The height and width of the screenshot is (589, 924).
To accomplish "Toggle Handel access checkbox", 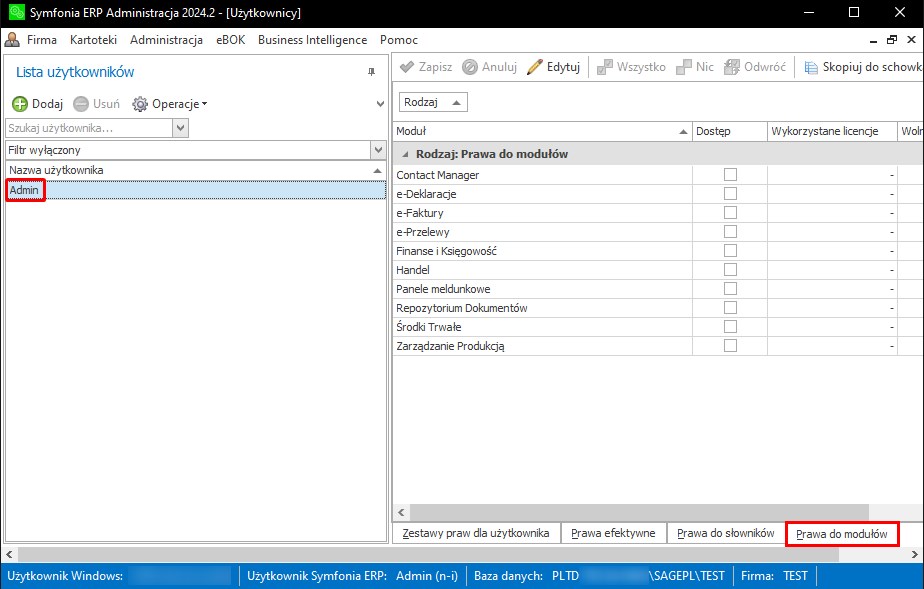I will click(730, 270).
